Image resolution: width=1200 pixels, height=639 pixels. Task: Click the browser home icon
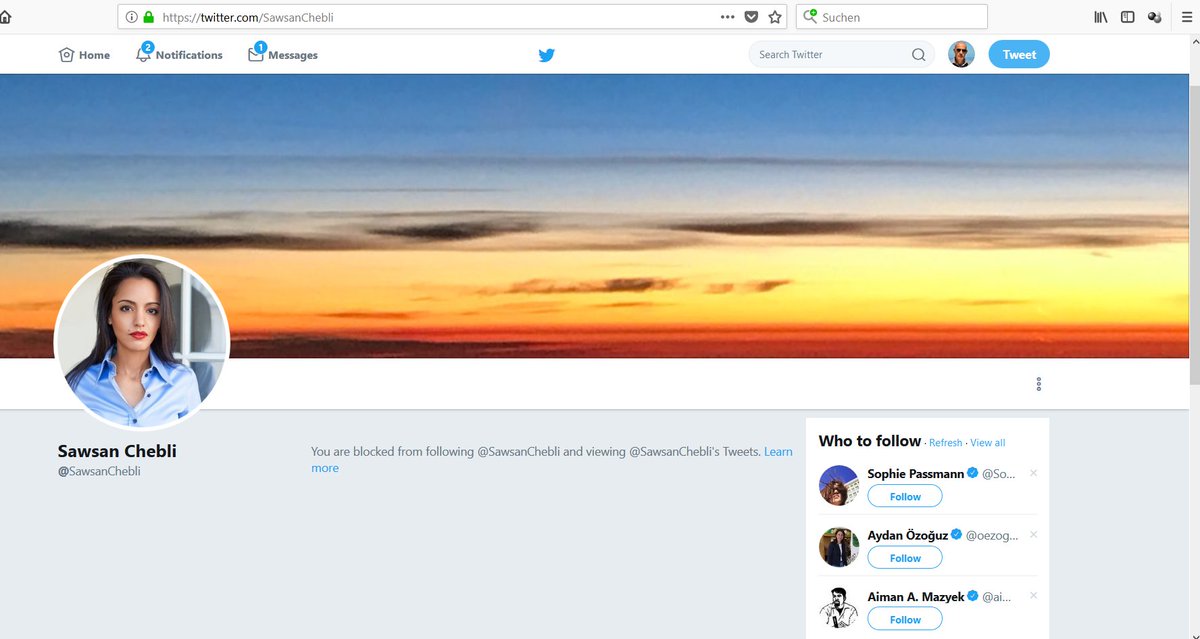pyautogui.click(x=5, y=17)
